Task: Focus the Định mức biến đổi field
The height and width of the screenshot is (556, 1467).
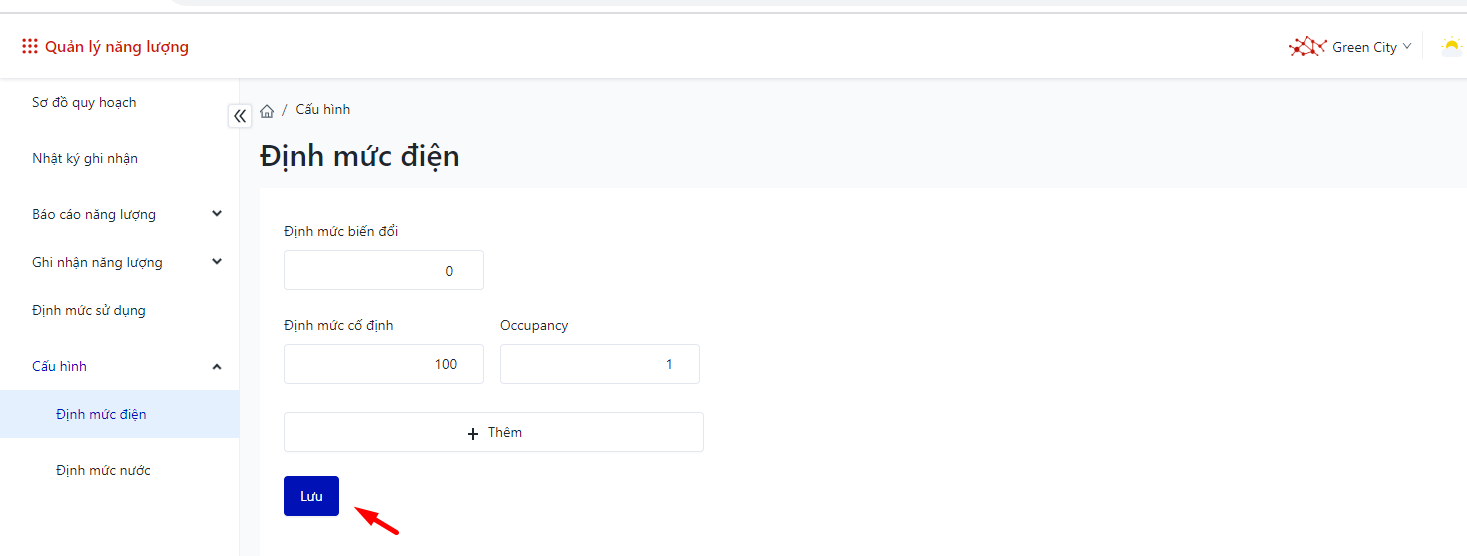Action: (x=384, y=271)
